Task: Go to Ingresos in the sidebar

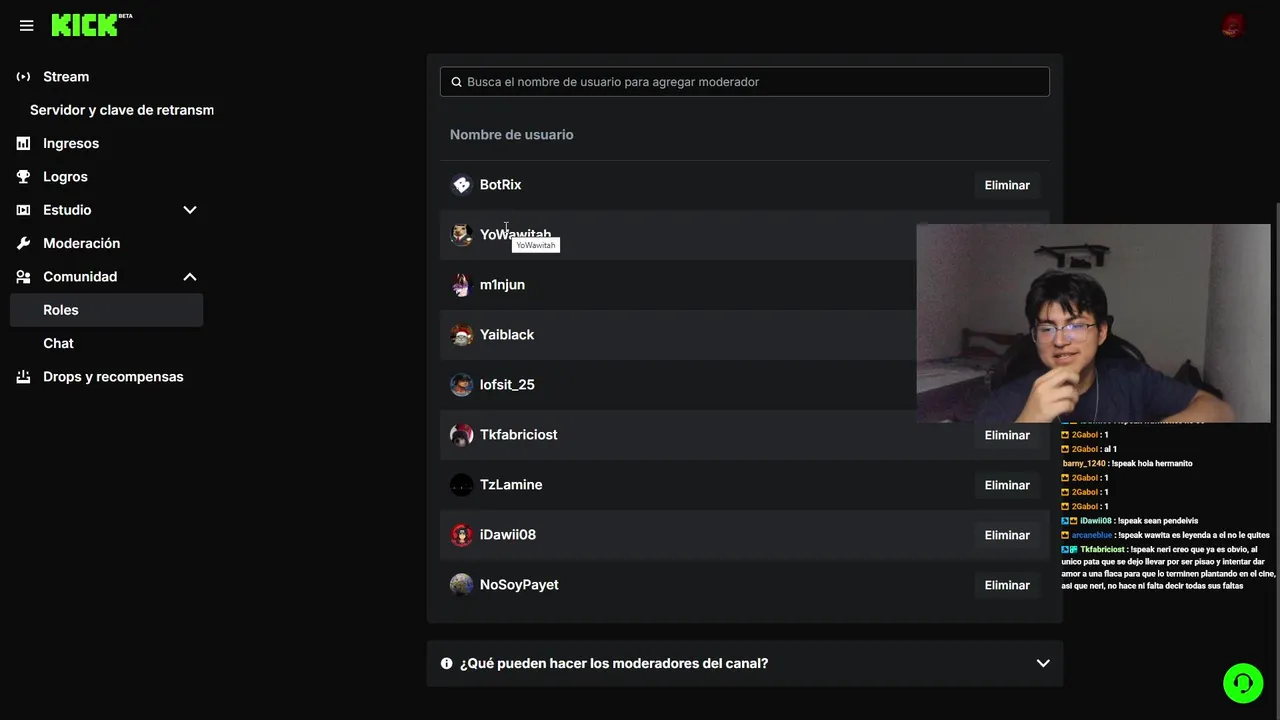Action: [71, 143]
